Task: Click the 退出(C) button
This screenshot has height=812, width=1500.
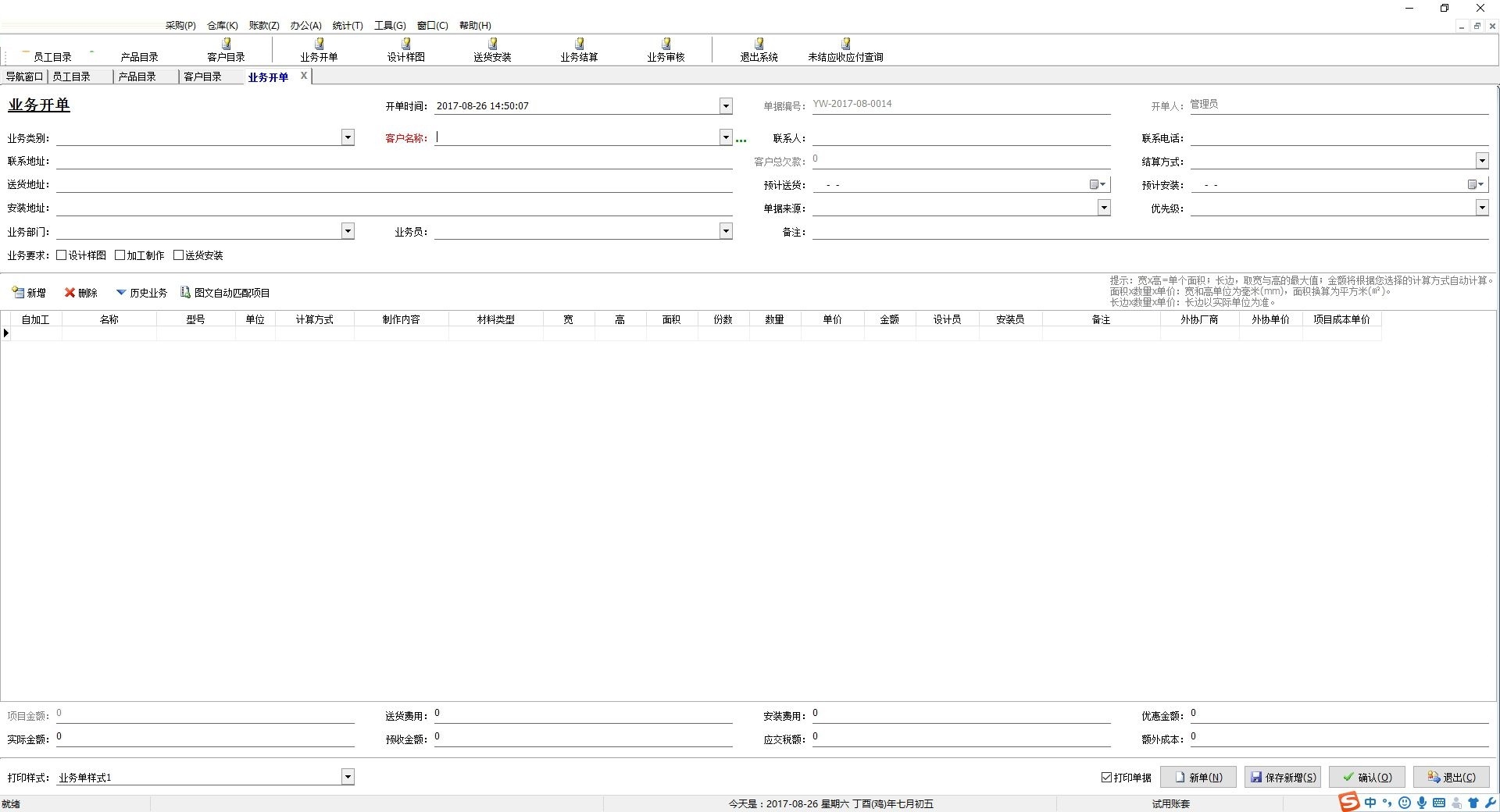Action: coord(1452,778)
